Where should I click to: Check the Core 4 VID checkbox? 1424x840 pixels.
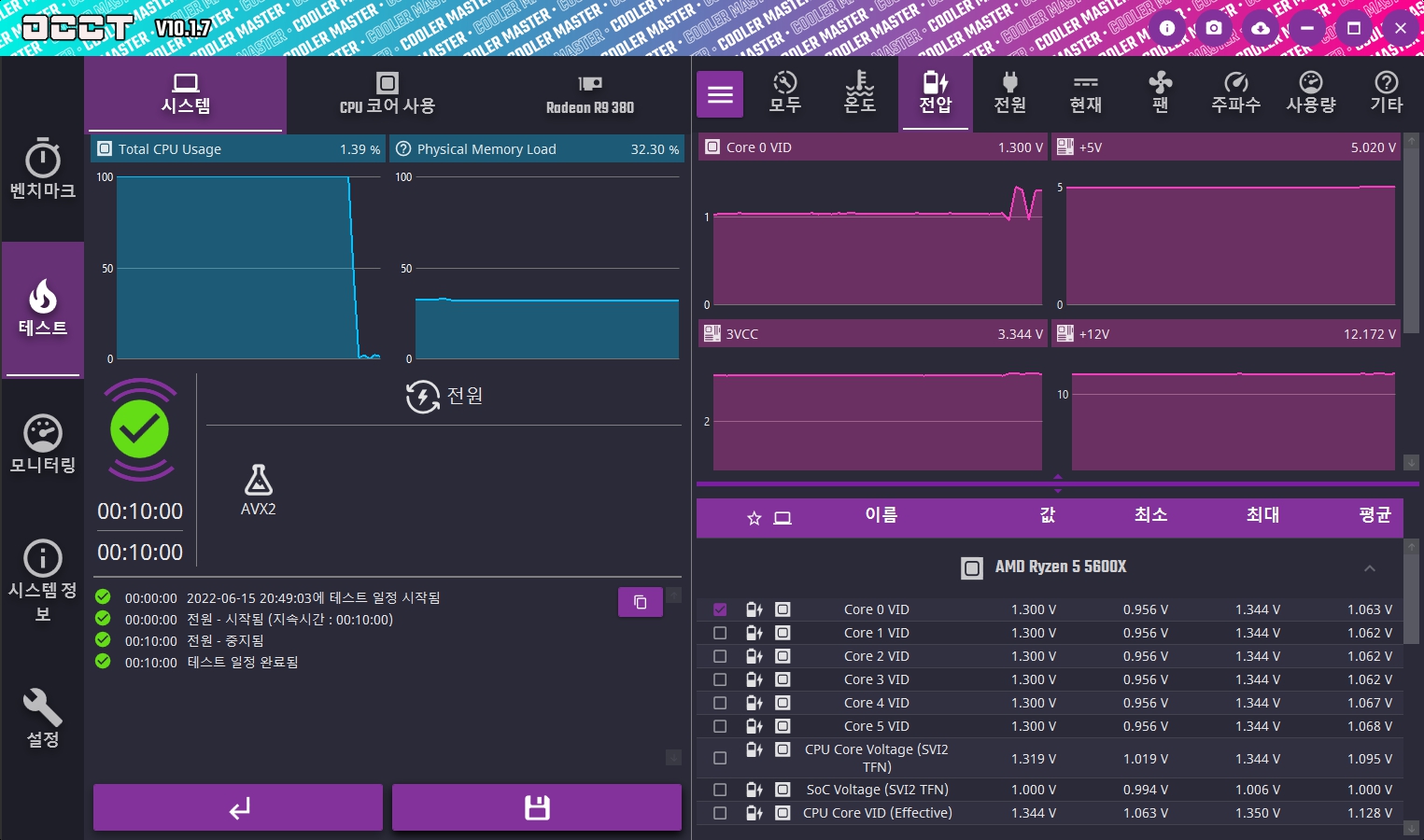tap(720, 703)
